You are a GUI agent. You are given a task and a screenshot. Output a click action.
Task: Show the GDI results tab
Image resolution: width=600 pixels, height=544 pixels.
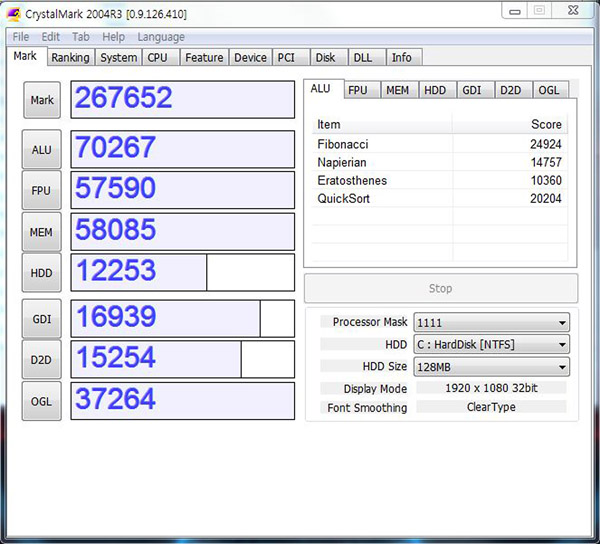tap(475, 90)
